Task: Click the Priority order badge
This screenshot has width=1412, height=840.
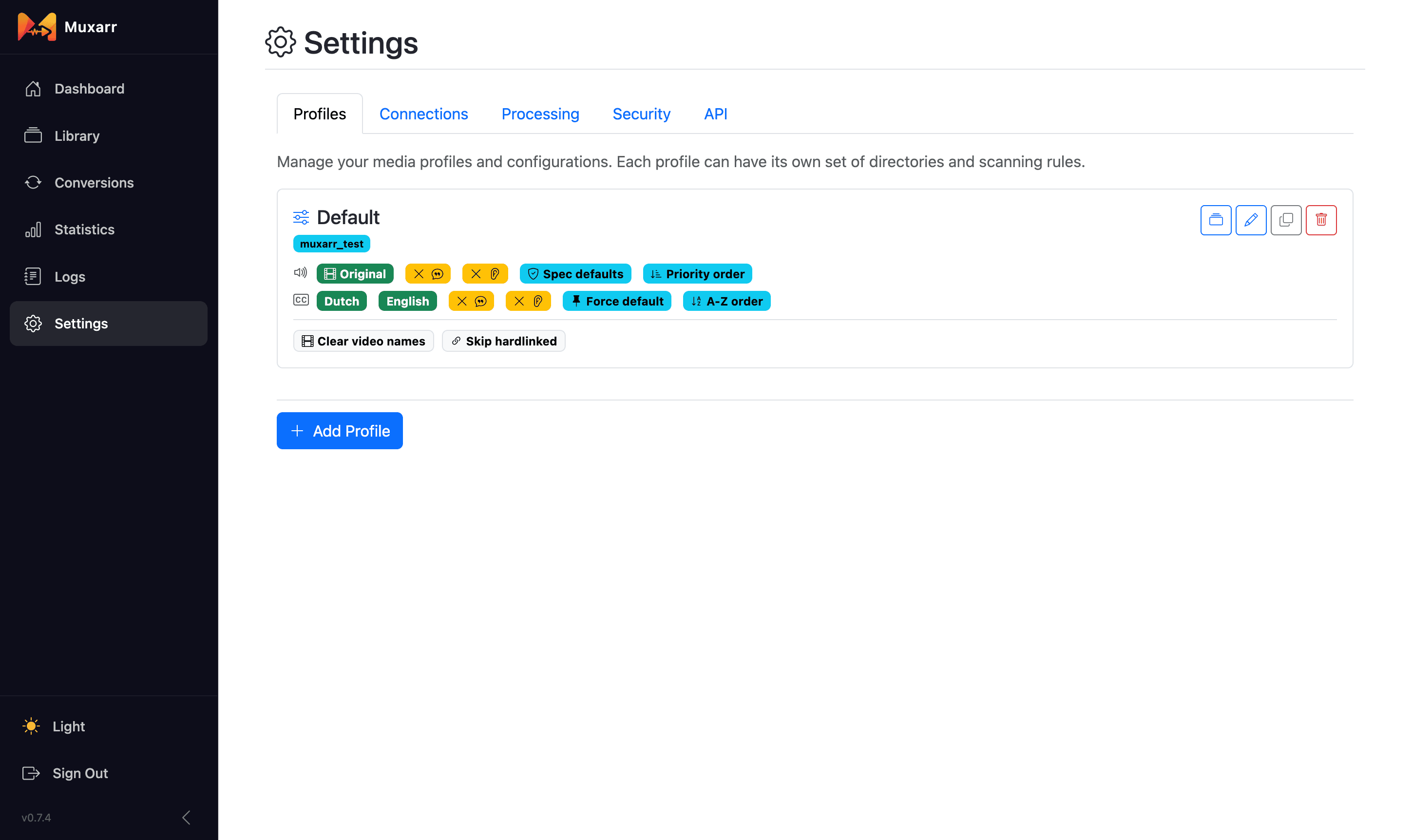Action: coord(698,274)
